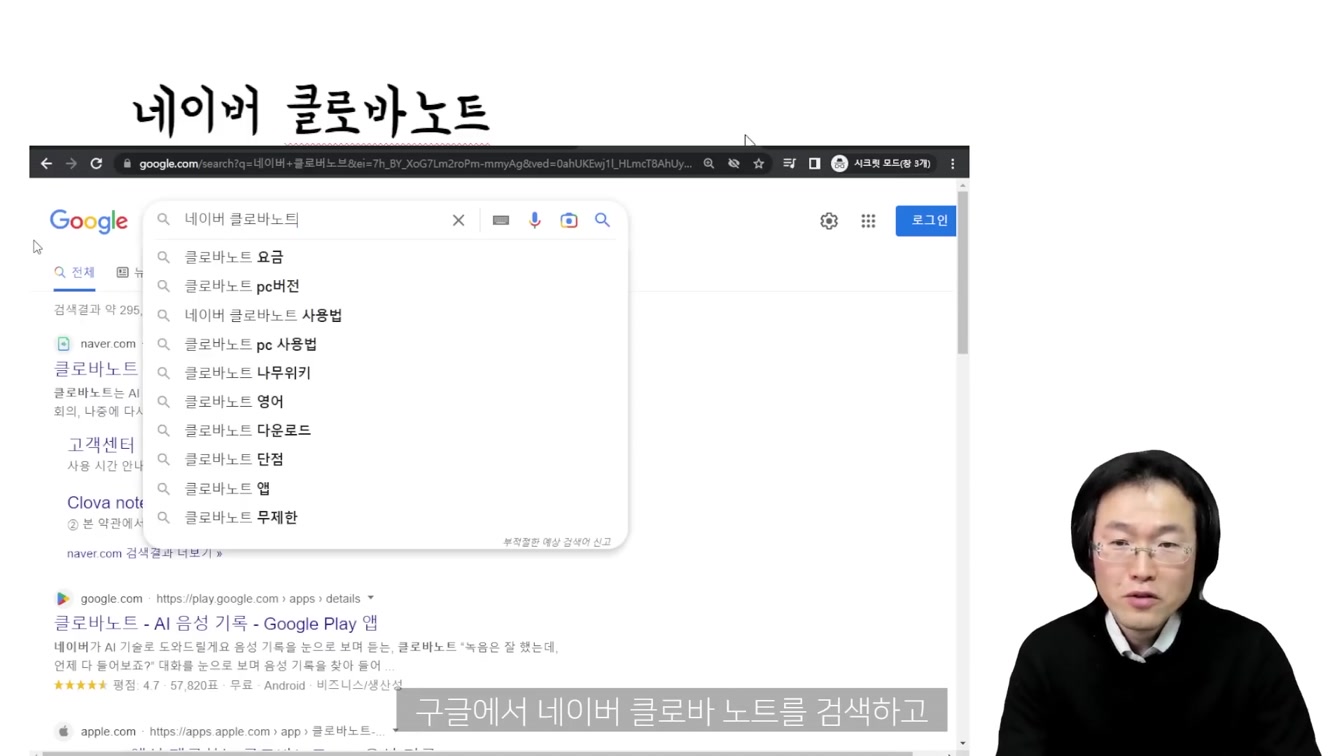Start voice search with the microphone
1344x756 pixels.
pyautogui.click(x=535, y=220)
